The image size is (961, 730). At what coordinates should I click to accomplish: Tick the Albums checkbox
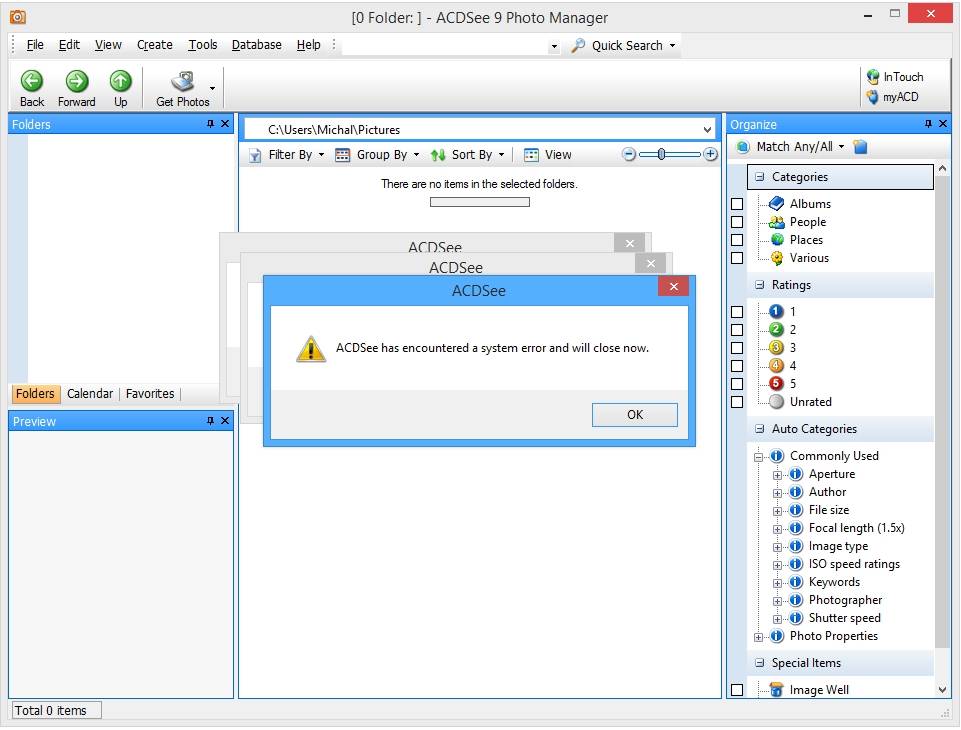pyautogui.click(x=737, y=204)
